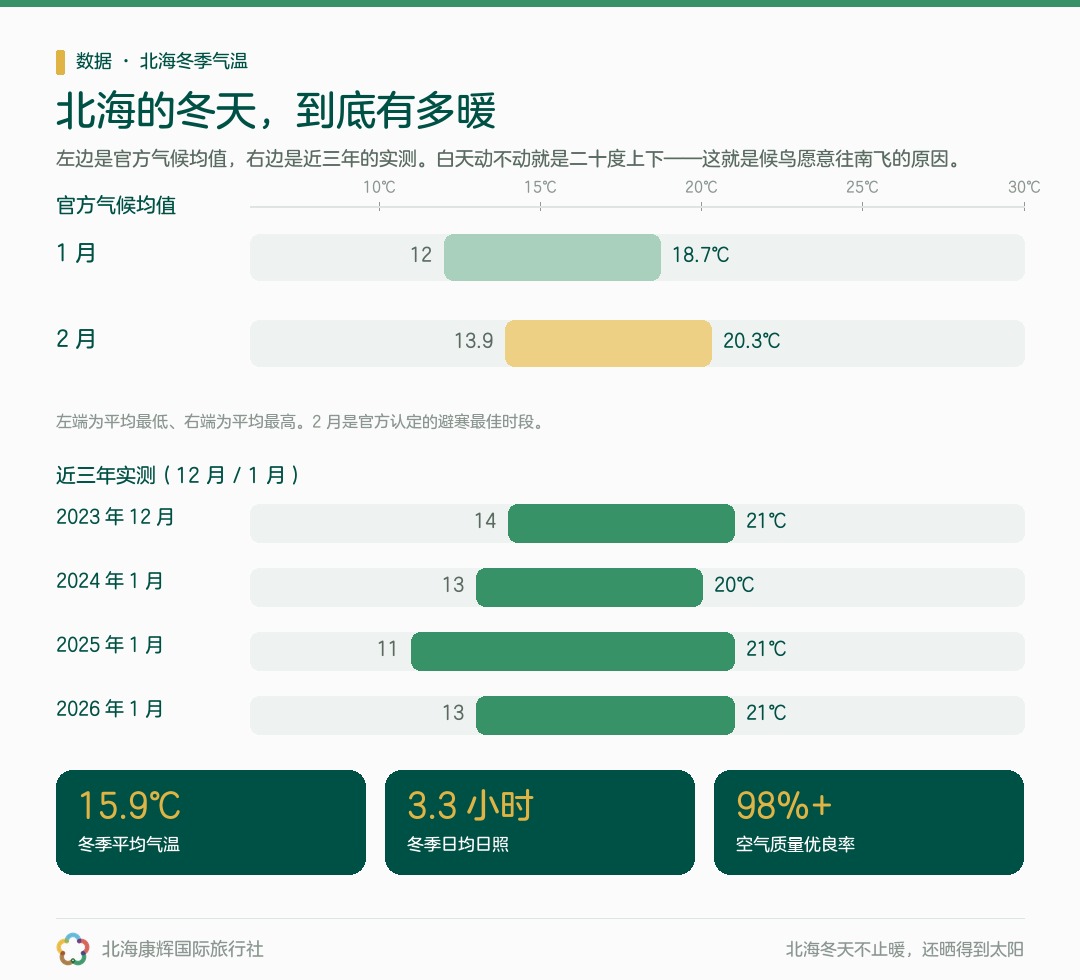This screenshot has width=1080, height=980.
Task: Click the light green 1 月 temperature bar
Action: [552, 258]
